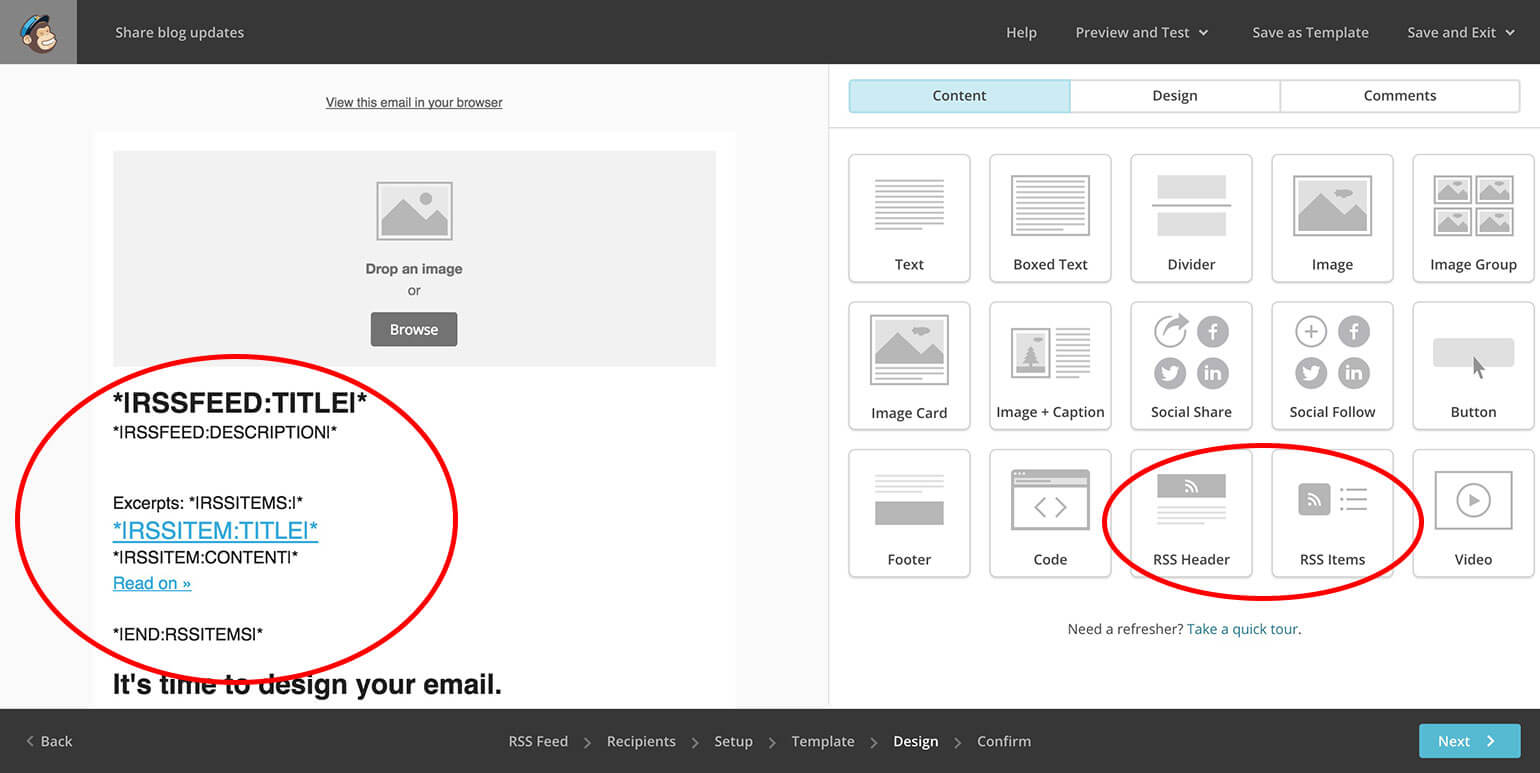Expand the Save and Exit menu
This screenshot has width=1540, height=773.
point(1460,32)
